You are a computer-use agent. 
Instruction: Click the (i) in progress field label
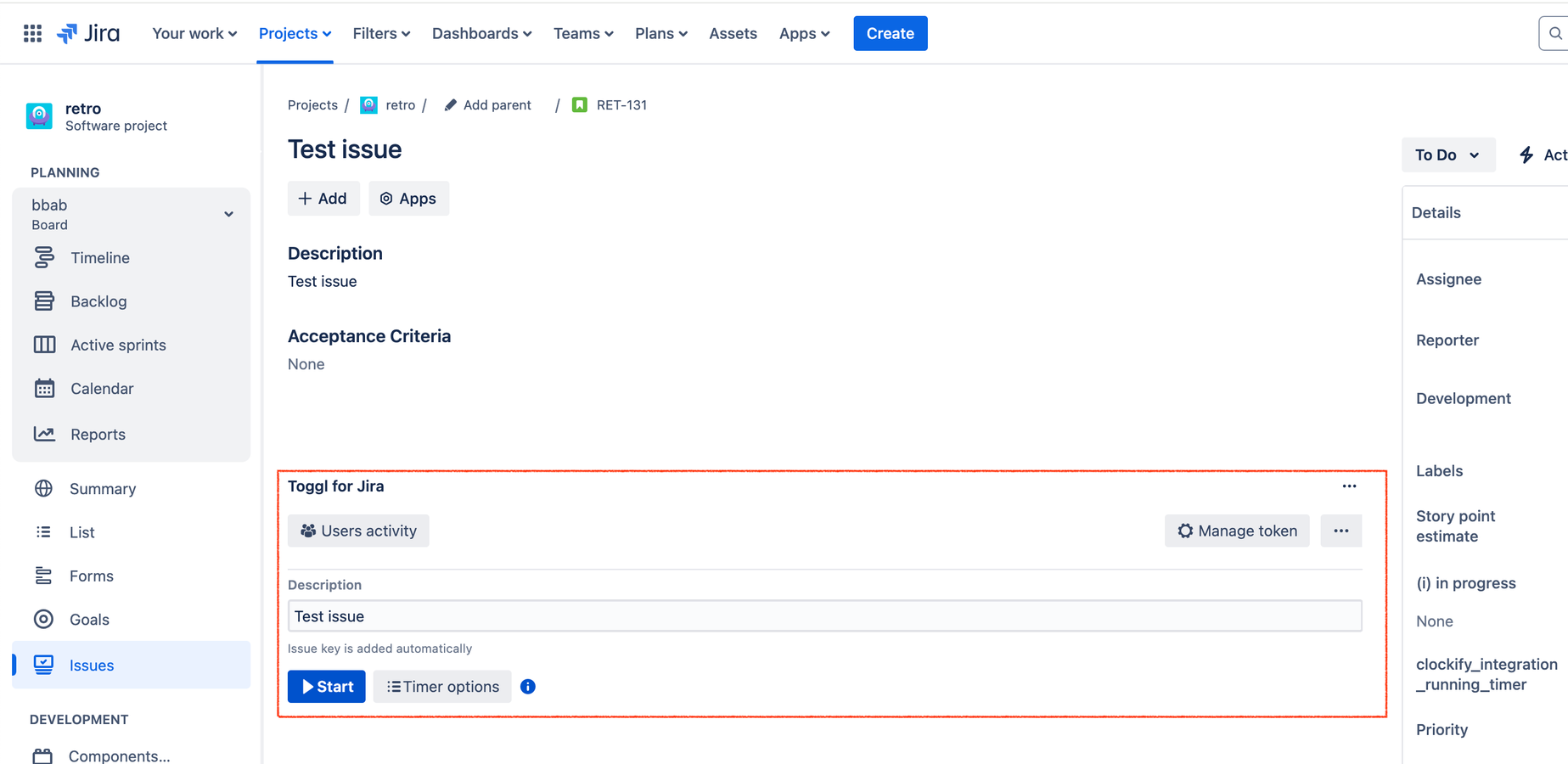click(1465, 582)
